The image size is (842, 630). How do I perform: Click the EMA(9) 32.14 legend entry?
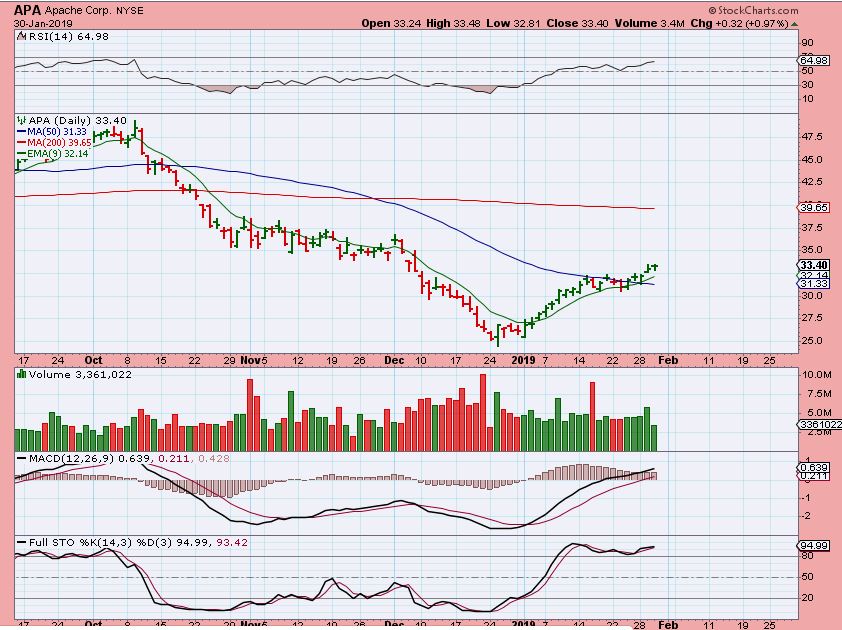tap(53, 154)
